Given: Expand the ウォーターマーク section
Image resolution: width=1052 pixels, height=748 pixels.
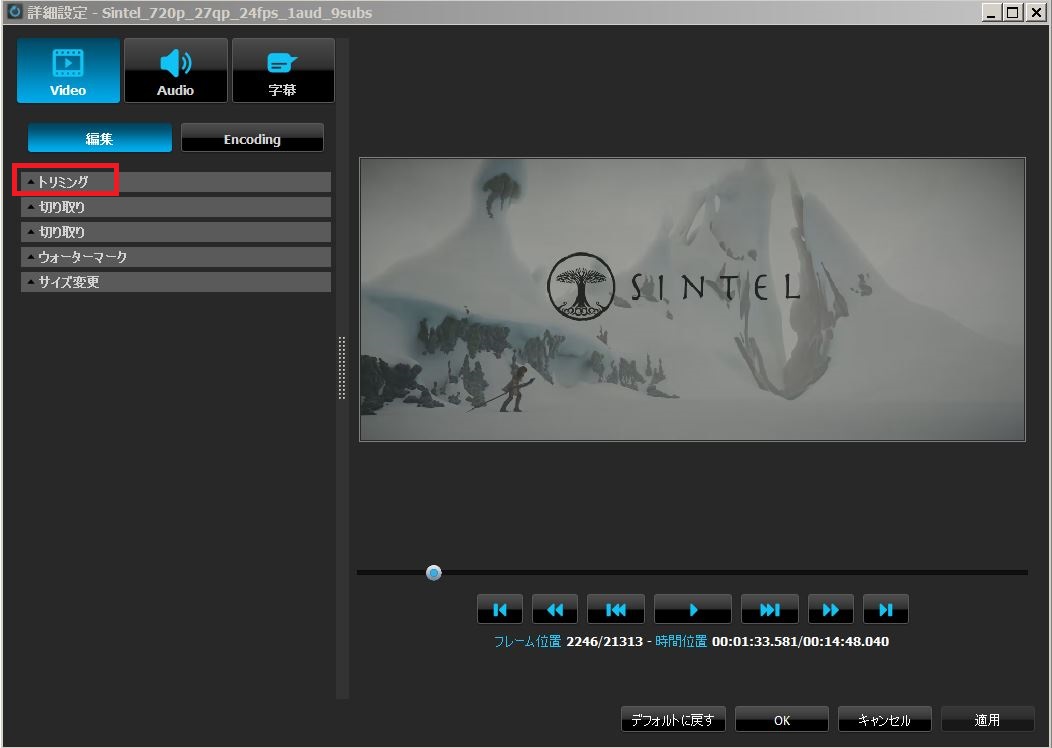Looking at the screenshot, I should pyautogui.click(x=176, y=257).
